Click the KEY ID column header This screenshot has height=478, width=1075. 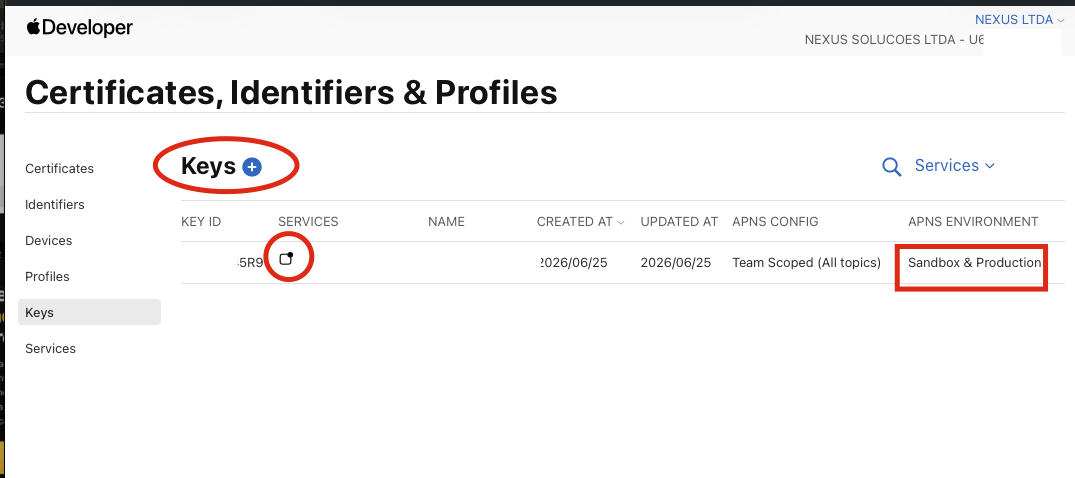201,222
